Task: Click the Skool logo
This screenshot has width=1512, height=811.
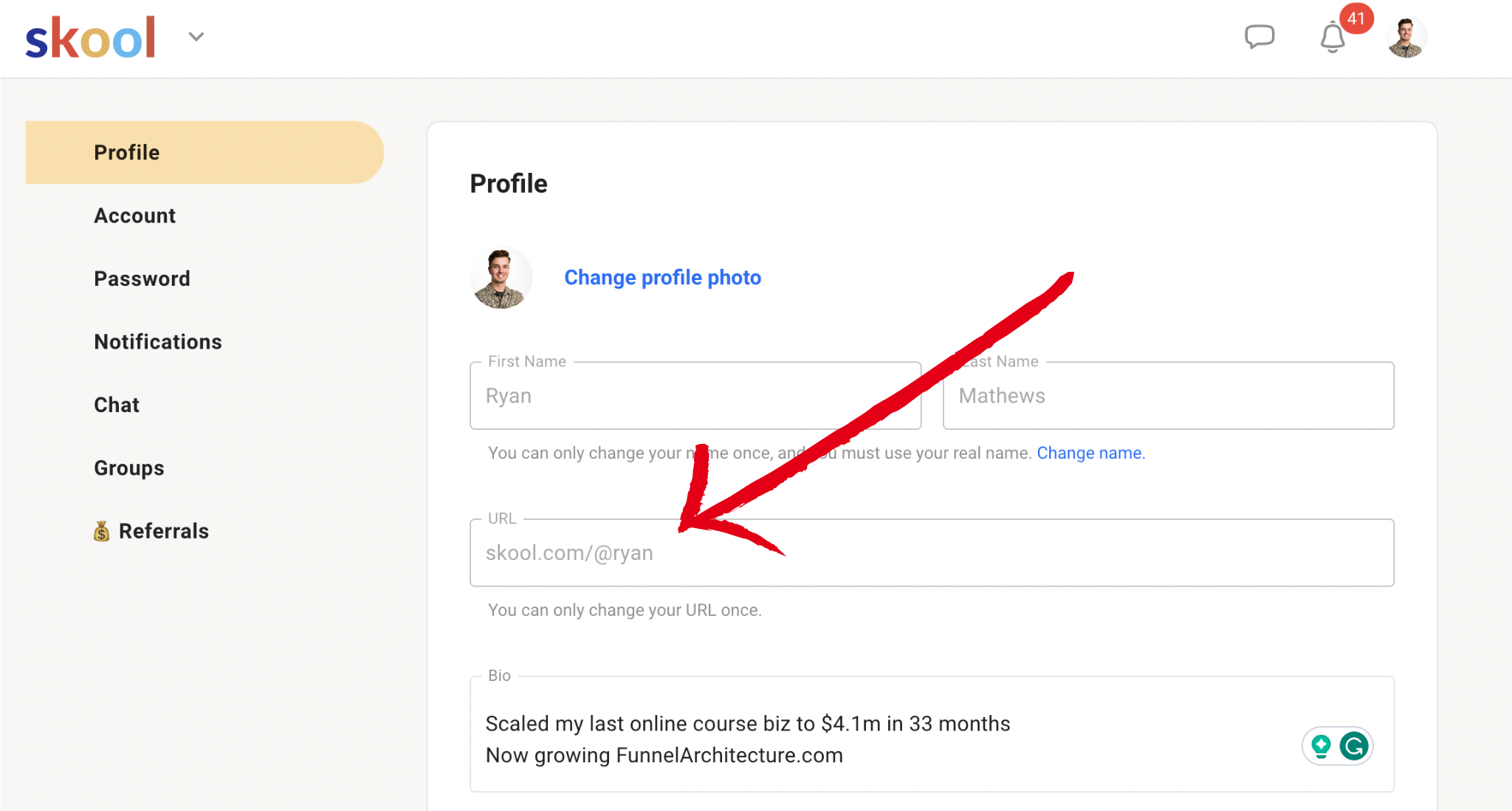Action: pos(91,38)
